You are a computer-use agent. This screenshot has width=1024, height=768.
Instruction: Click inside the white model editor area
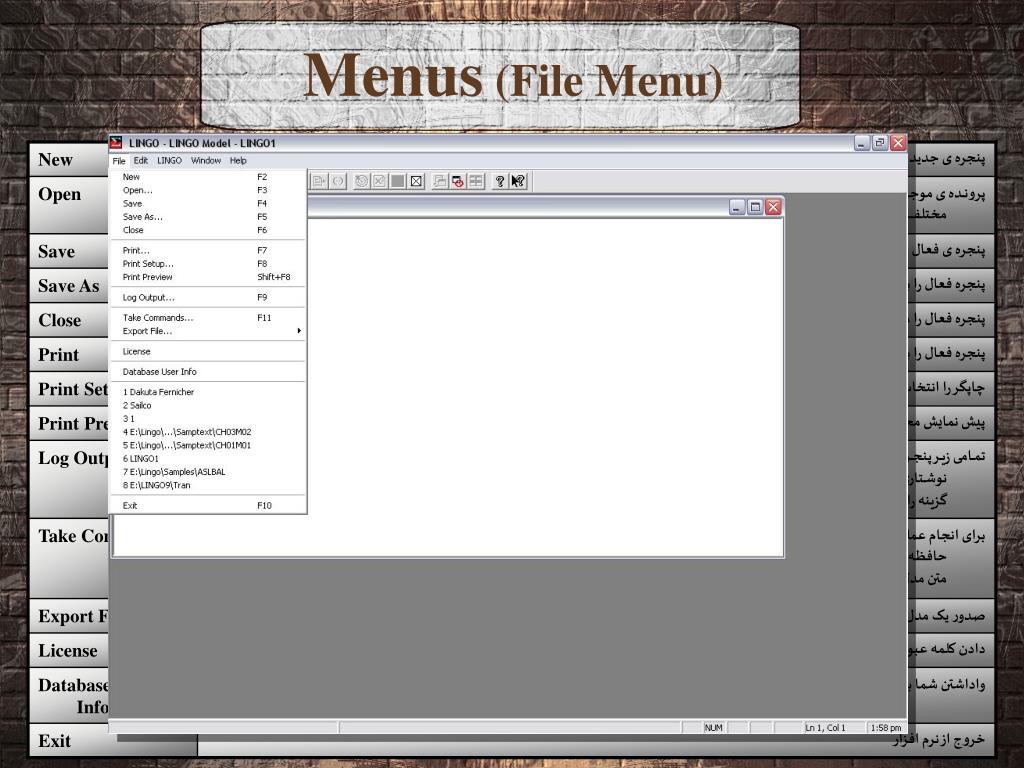pyautogui.click(x=545, y=387)
